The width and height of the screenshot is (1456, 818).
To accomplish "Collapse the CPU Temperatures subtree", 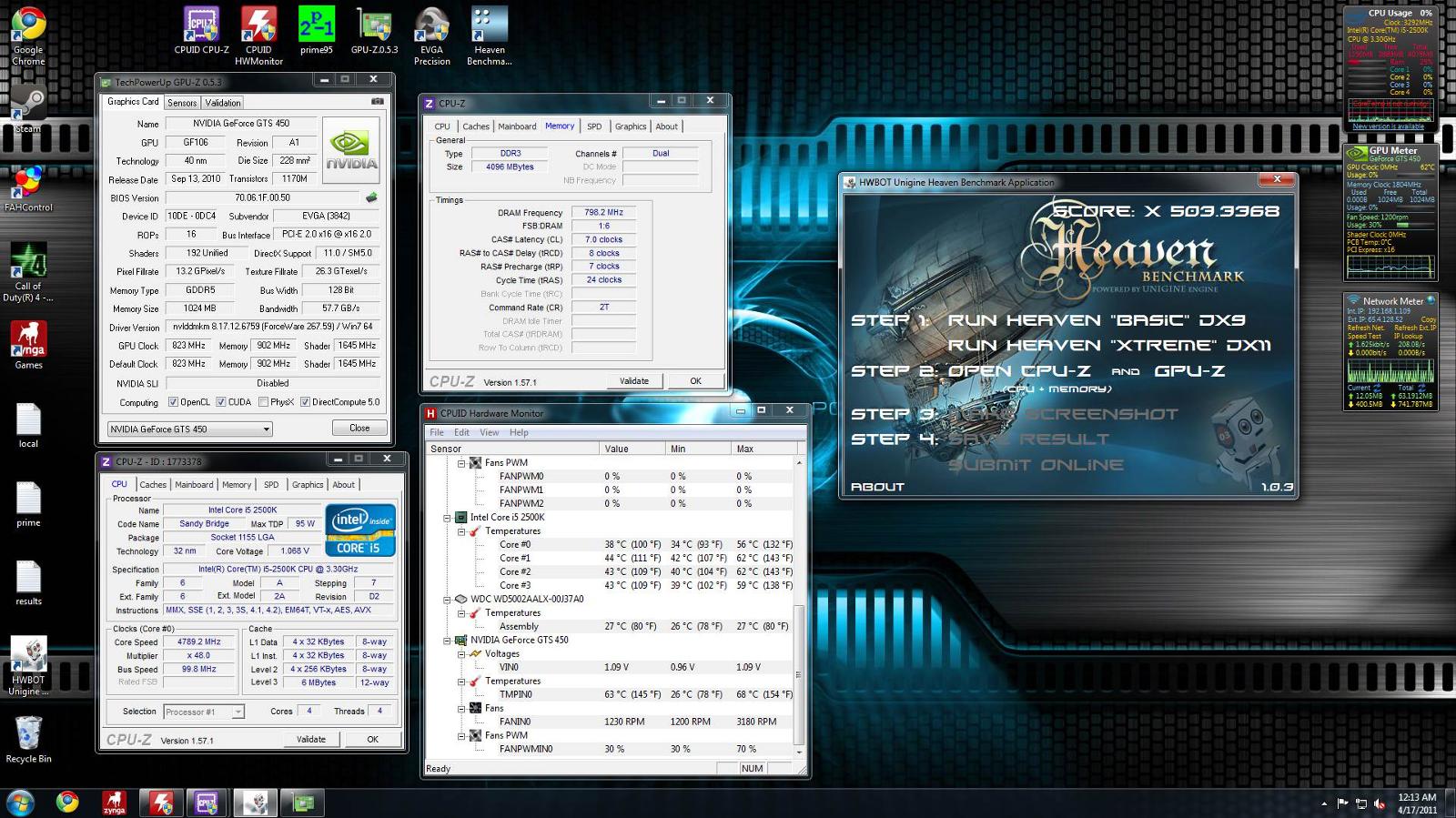I will [461, 531].
